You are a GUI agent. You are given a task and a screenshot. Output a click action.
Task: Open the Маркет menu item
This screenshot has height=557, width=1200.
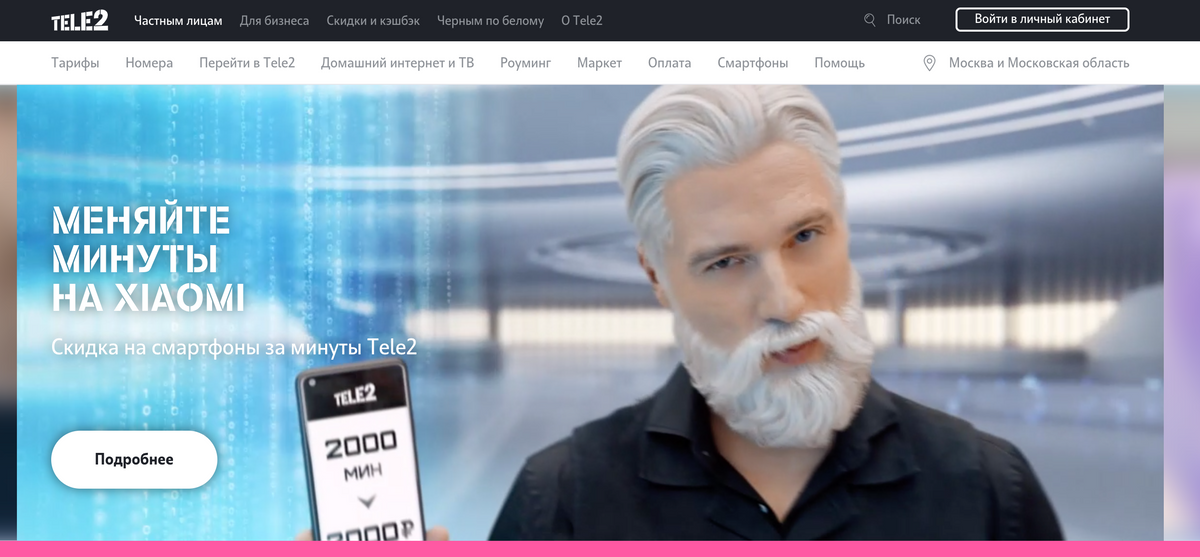click(599, 63)
